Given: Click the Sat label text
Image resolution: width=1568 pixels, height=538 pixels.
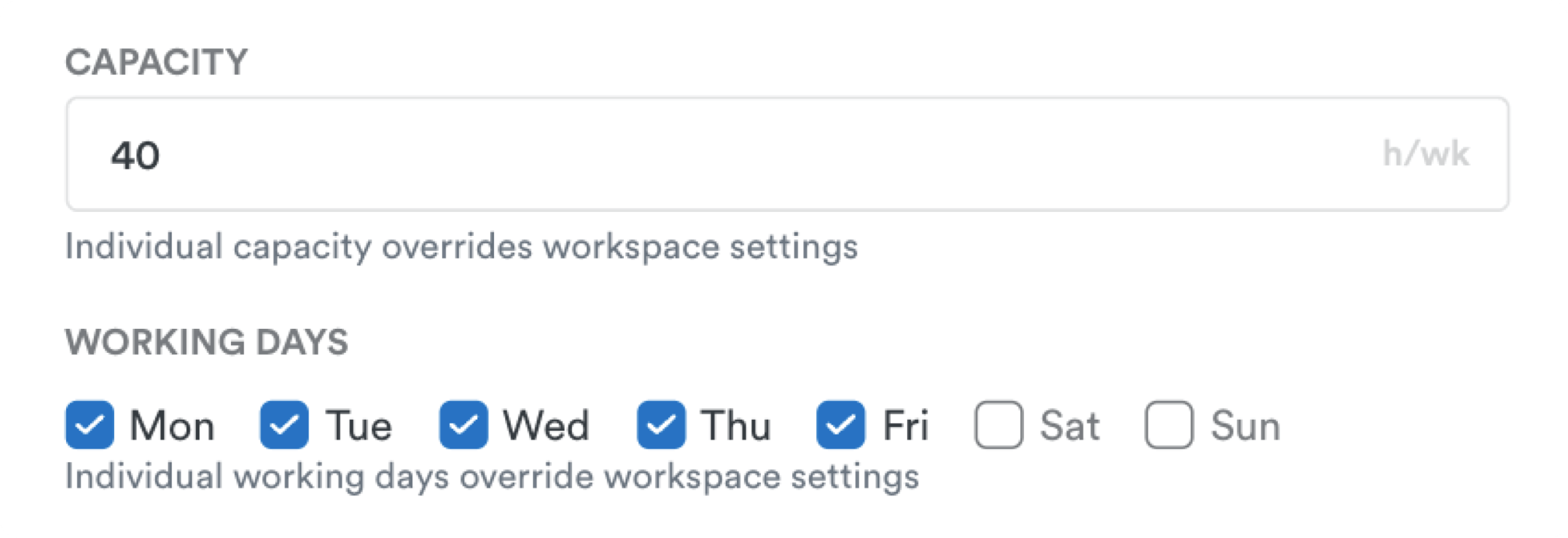Looking at the screenshot, I should pos(1070,425).
